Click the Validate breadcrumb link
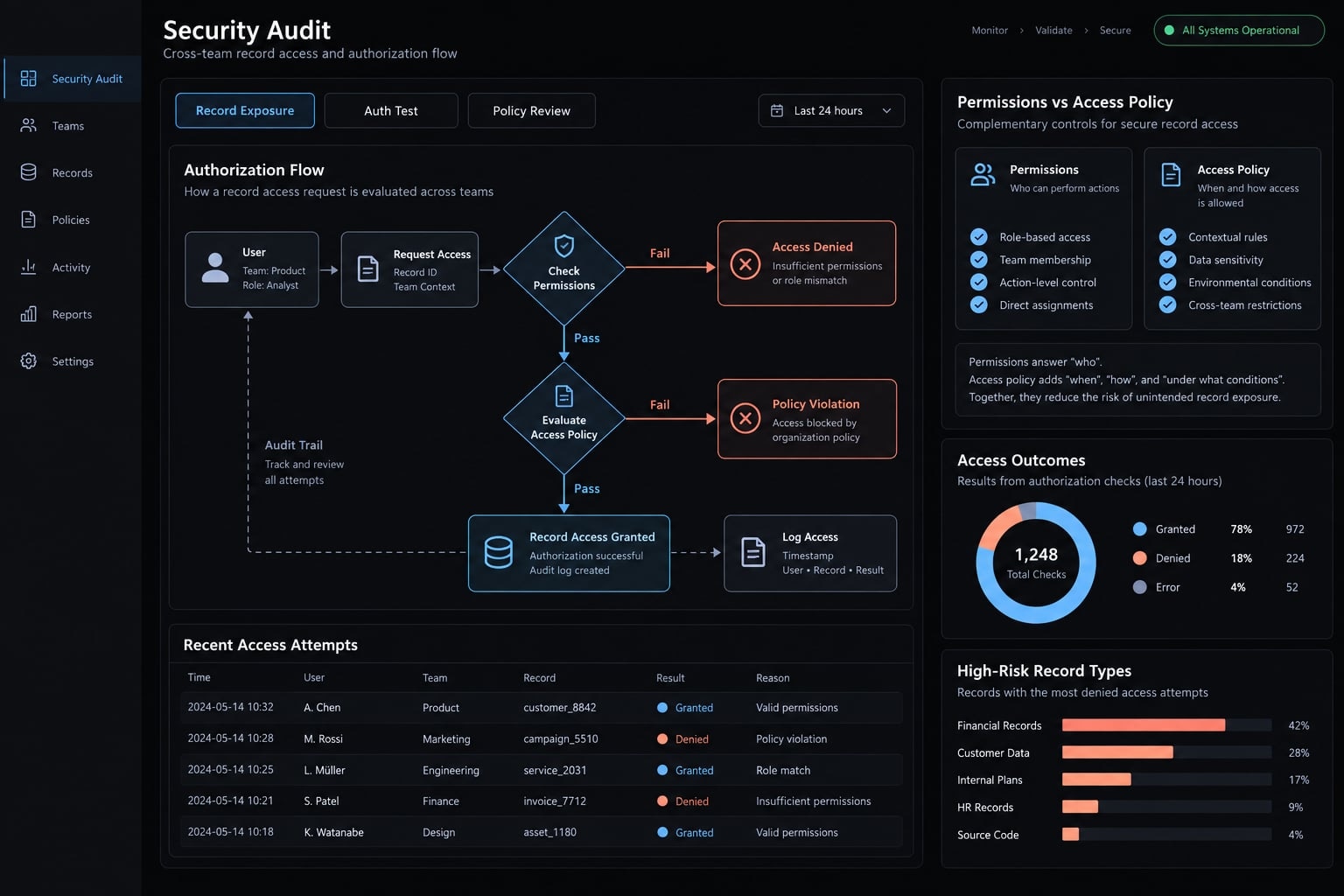 click(x=1053, y=31)
